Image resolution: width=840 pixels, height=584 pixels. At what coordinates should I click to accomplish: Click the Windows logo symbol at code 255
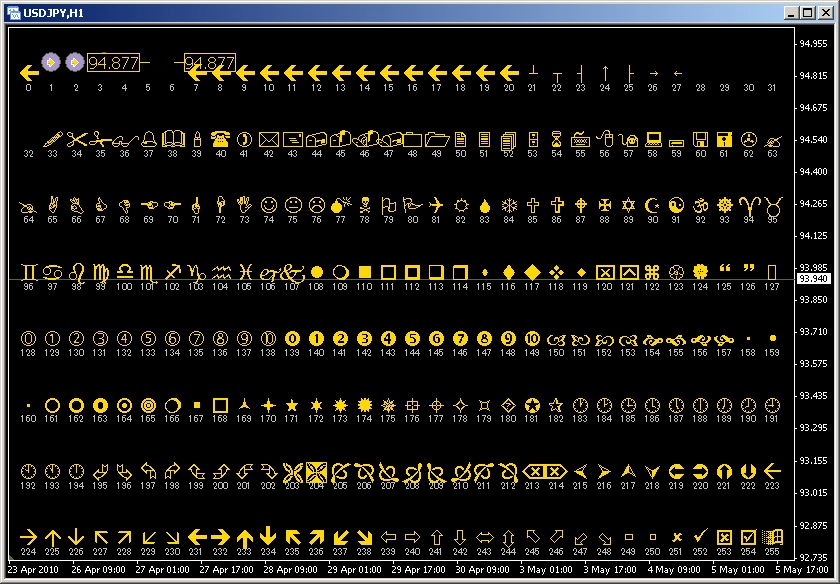pos(771,537)
